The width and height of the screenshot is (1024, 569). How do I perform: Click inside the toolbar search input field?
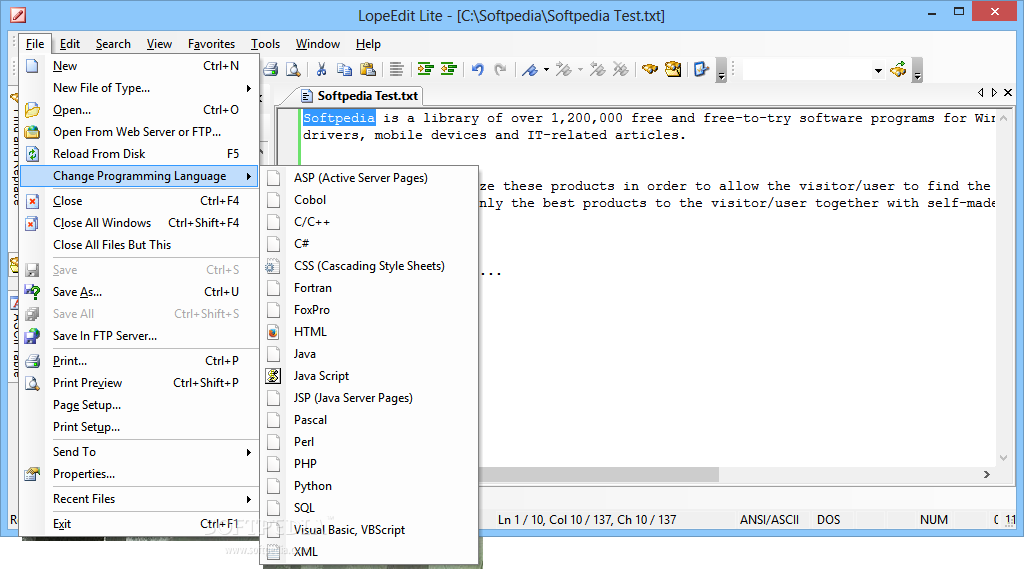[x=807, y=70]
